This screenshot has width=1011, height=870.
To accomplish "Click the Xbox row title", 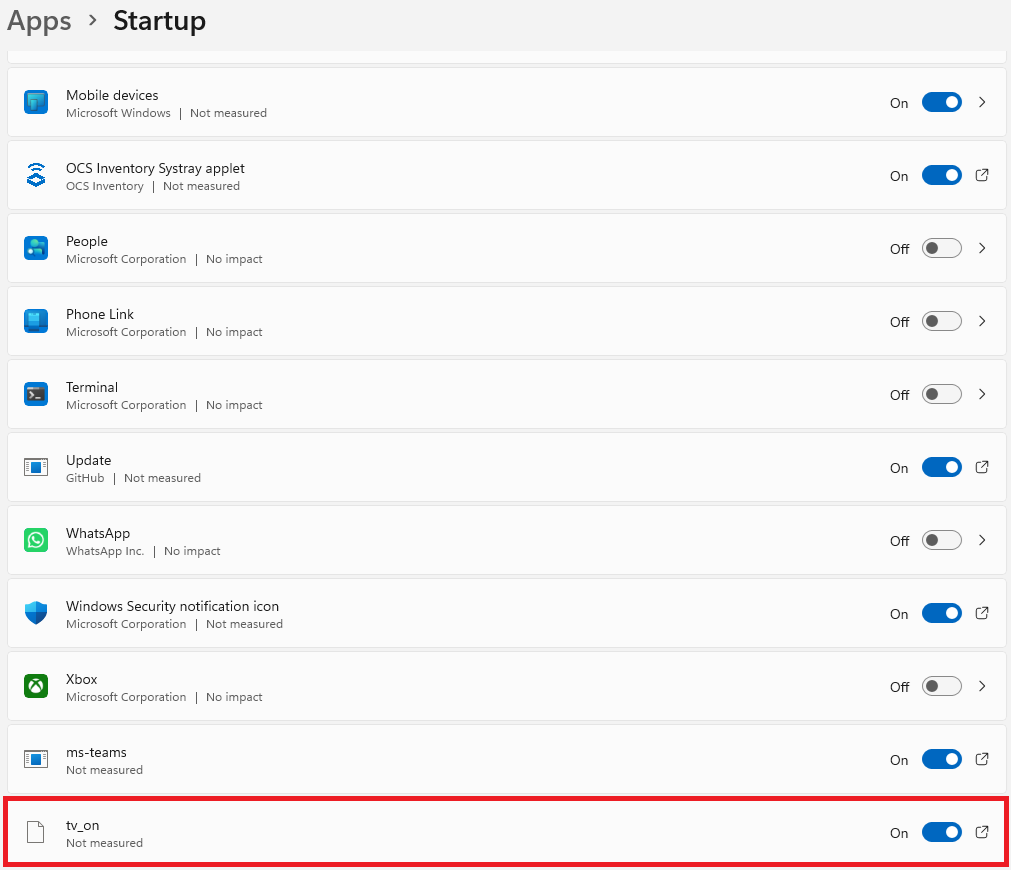I will click(x=82, y=679).
